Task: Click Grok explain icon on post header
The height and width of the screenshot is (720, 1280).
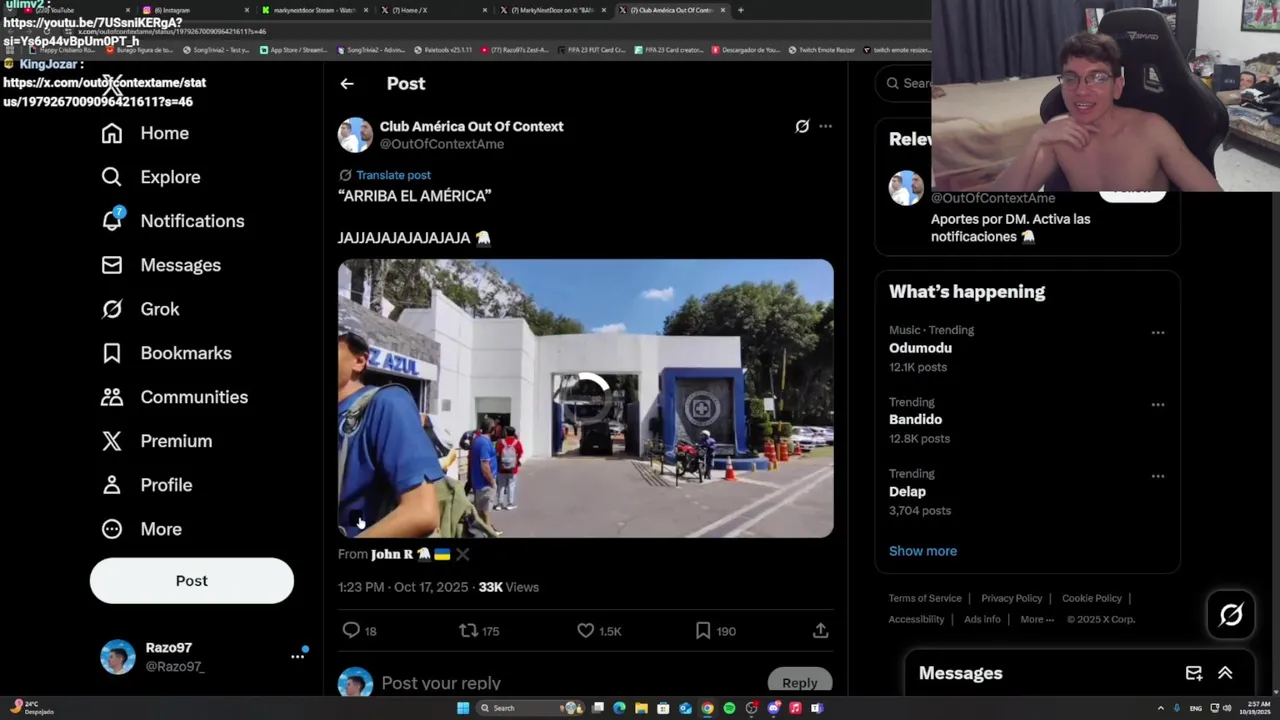Action: [x=802, y=126]
